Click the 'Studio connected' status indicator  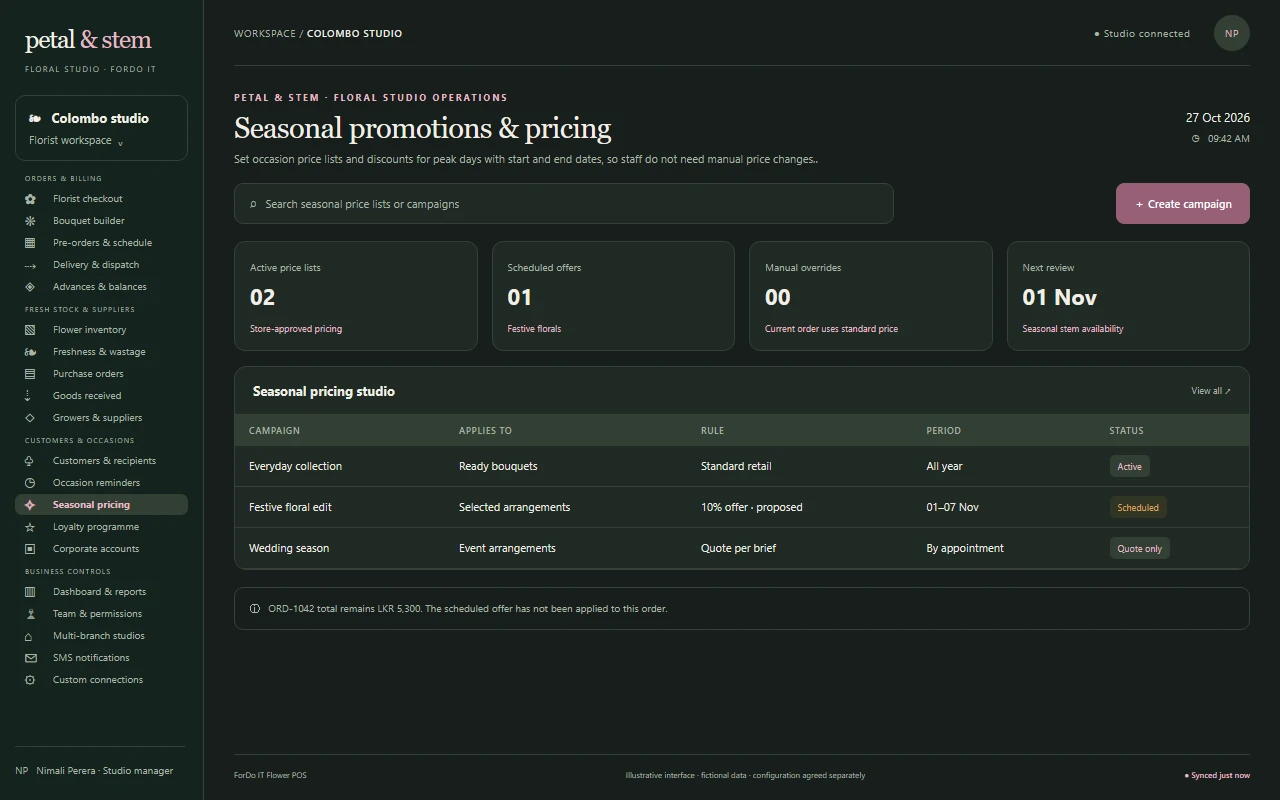tap(1142, 34)
